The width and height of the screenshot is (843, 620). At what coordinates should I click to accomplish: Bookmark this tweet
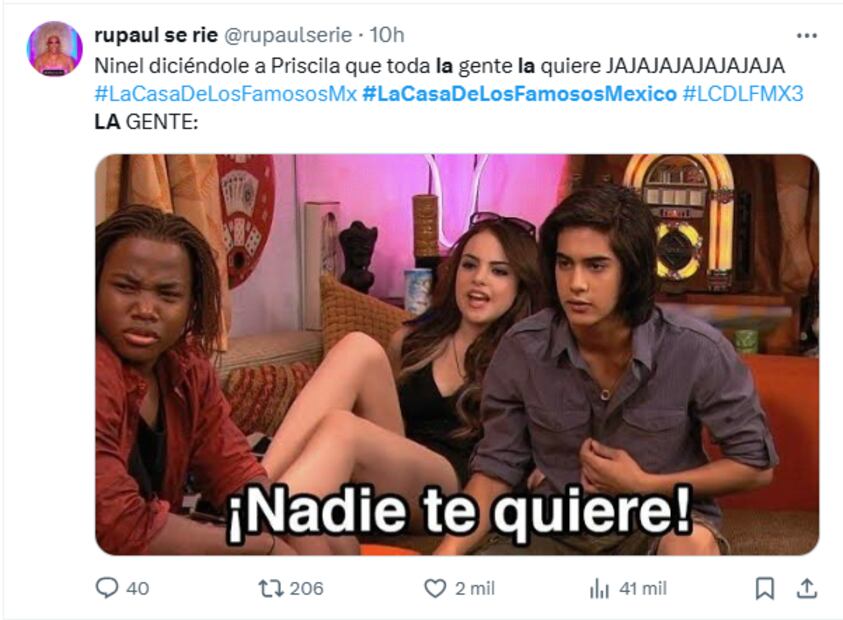(x=765, y=588)
